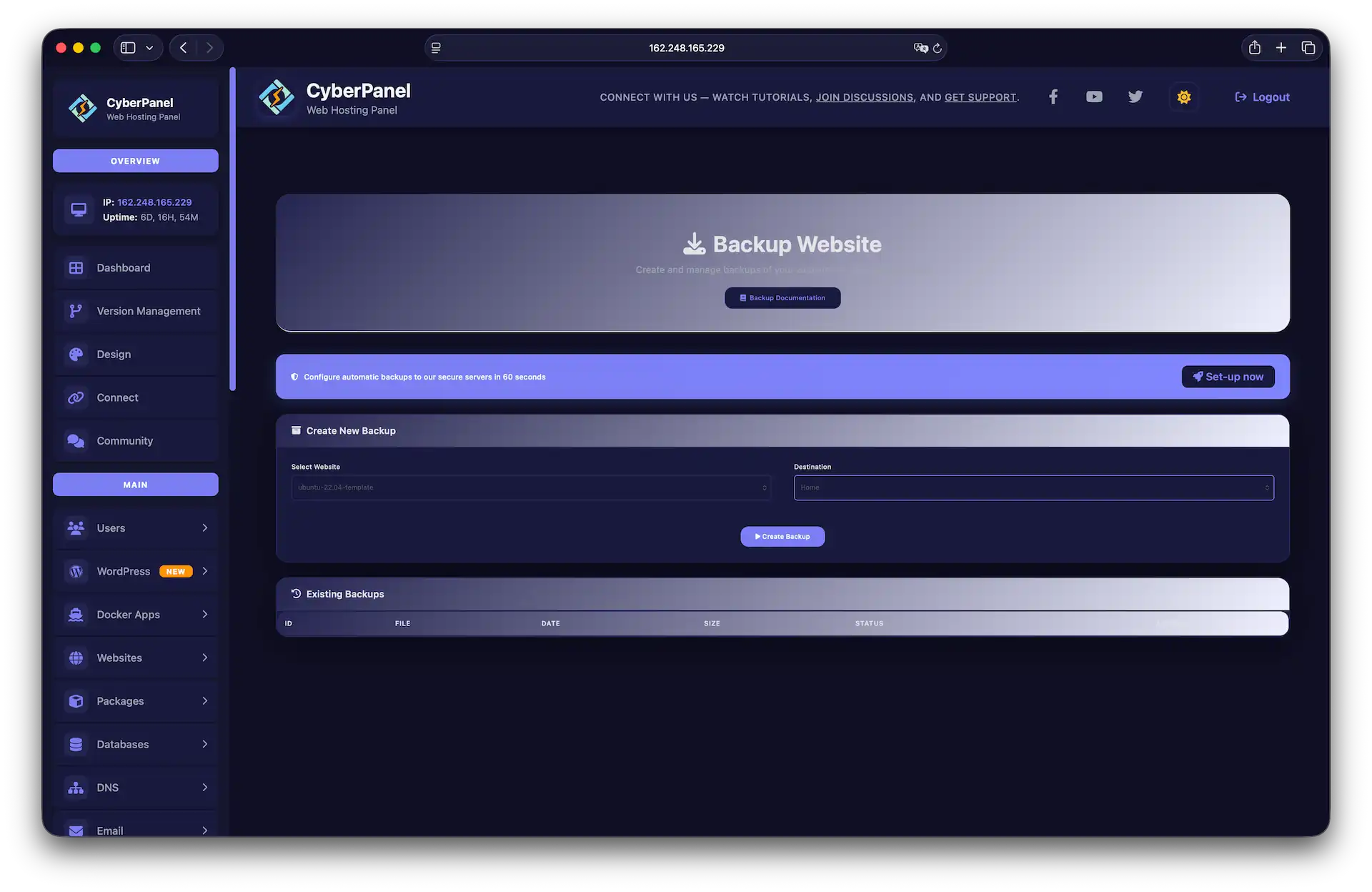
Task: Open the settings gear in header
Action: click(x=1183, y=96)
